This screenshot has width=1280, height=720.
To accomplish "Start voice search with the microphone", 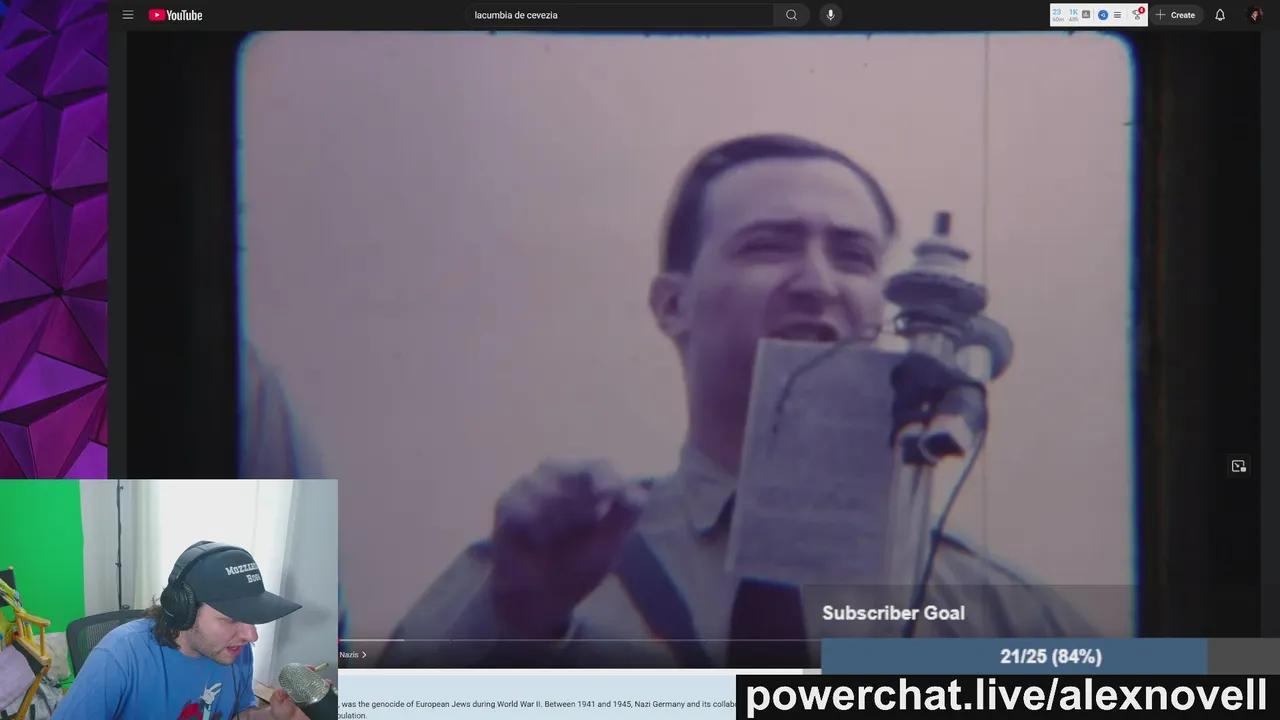I will 830,15.
